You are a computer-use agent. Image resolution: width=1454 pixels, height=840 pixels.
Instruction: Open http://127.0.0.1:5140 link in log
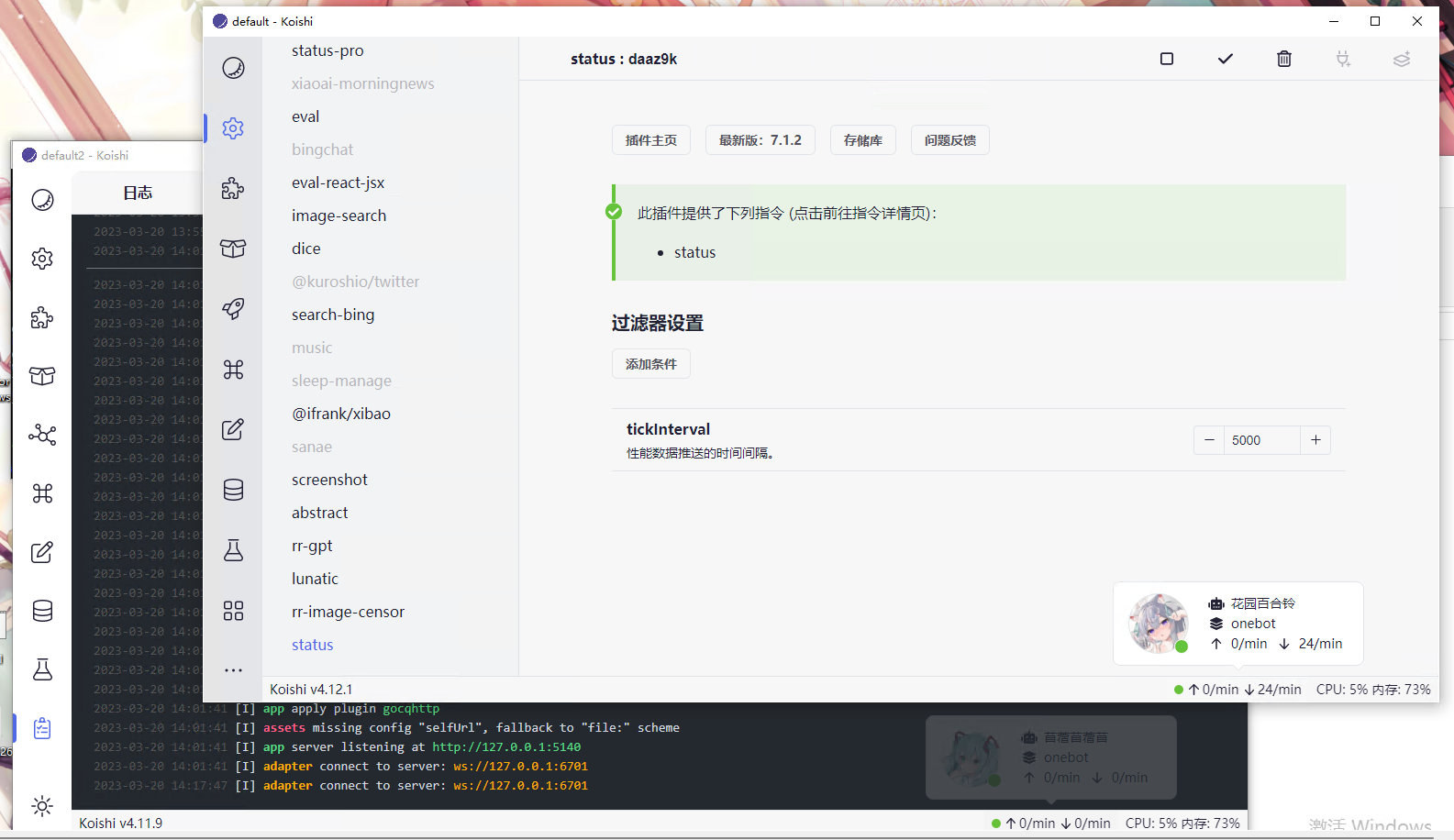click(x=506, y=747)
